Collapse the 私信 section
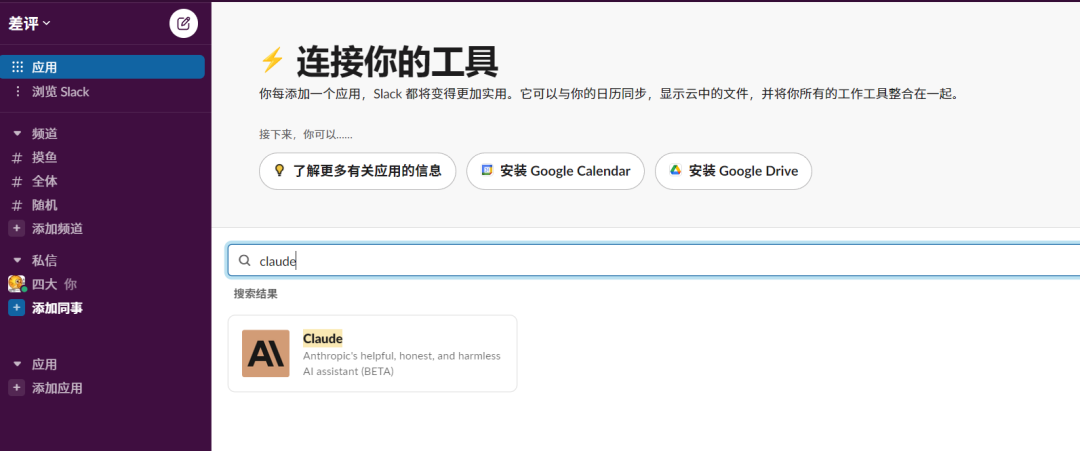The image size is (1080, 451). click(17, 260)
